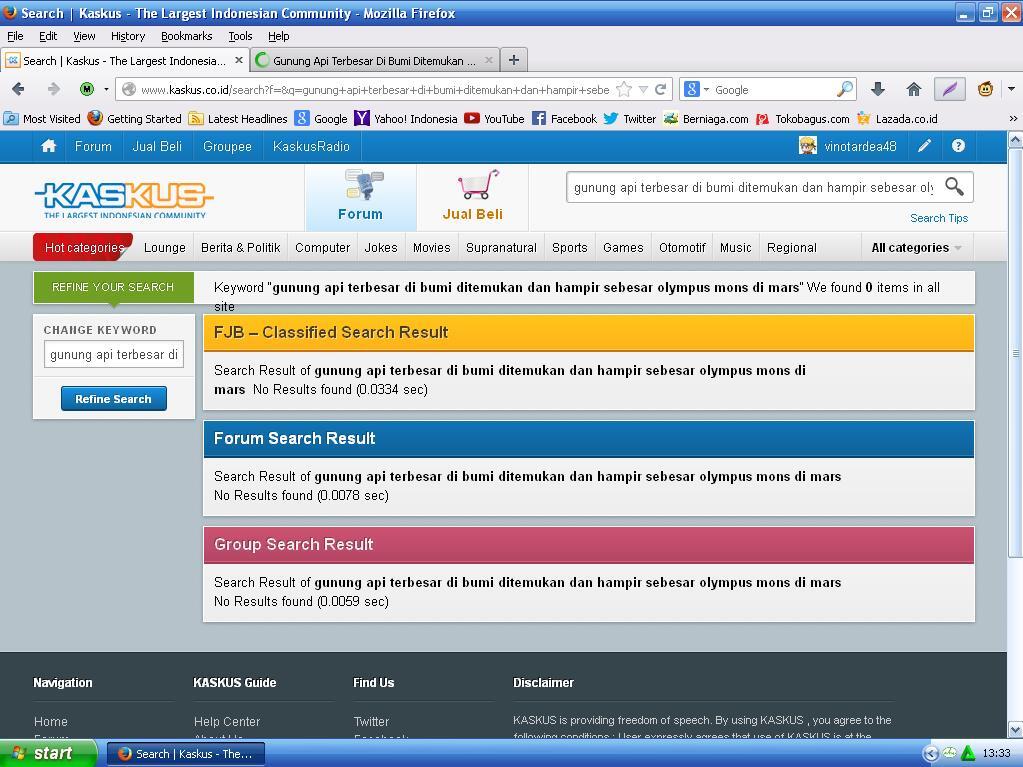Expand the All categories dropdown
The image size is (1023, 767).
coord(917,248)
